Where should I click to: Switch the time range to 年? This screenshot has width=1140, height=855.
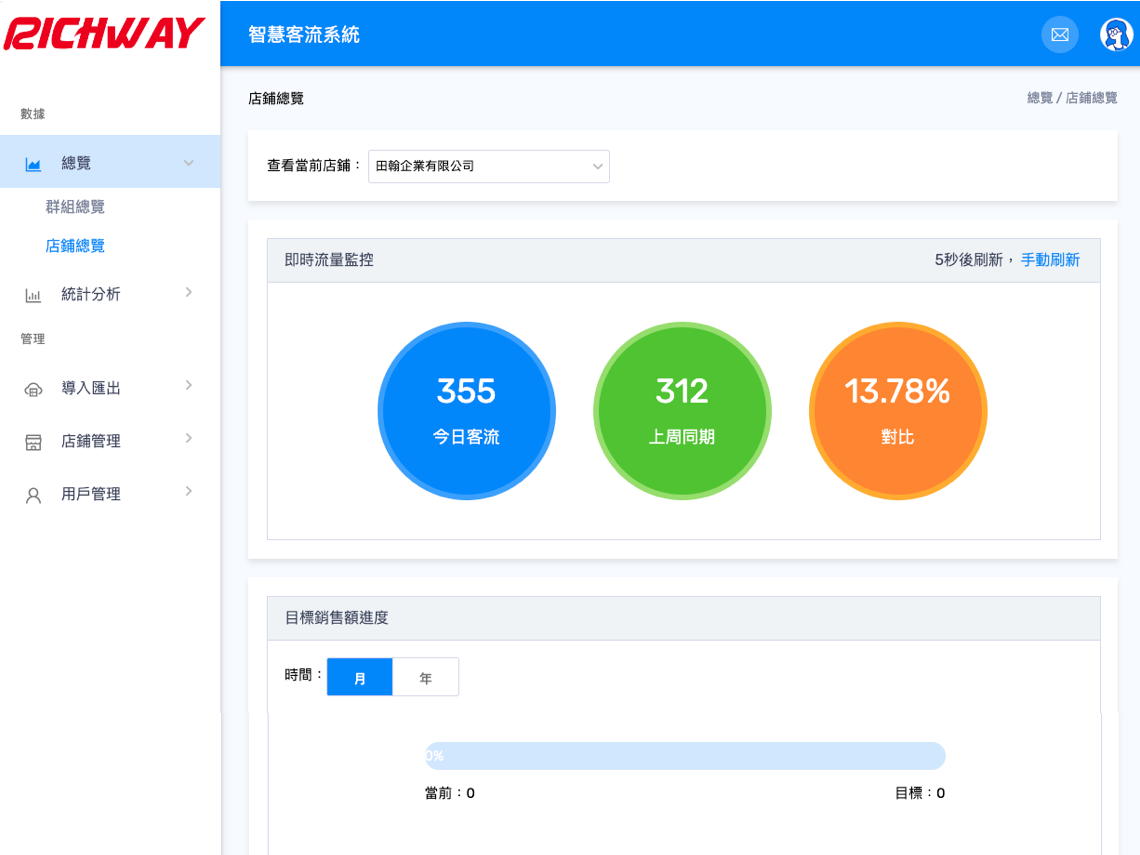(426, 678)
